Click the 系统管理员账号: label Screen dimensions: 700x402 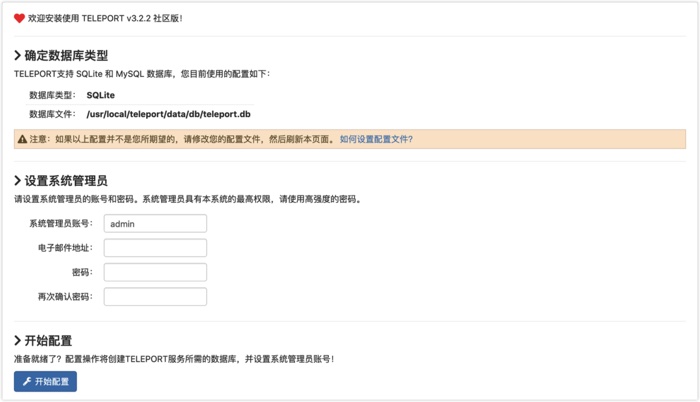point(61,223)
